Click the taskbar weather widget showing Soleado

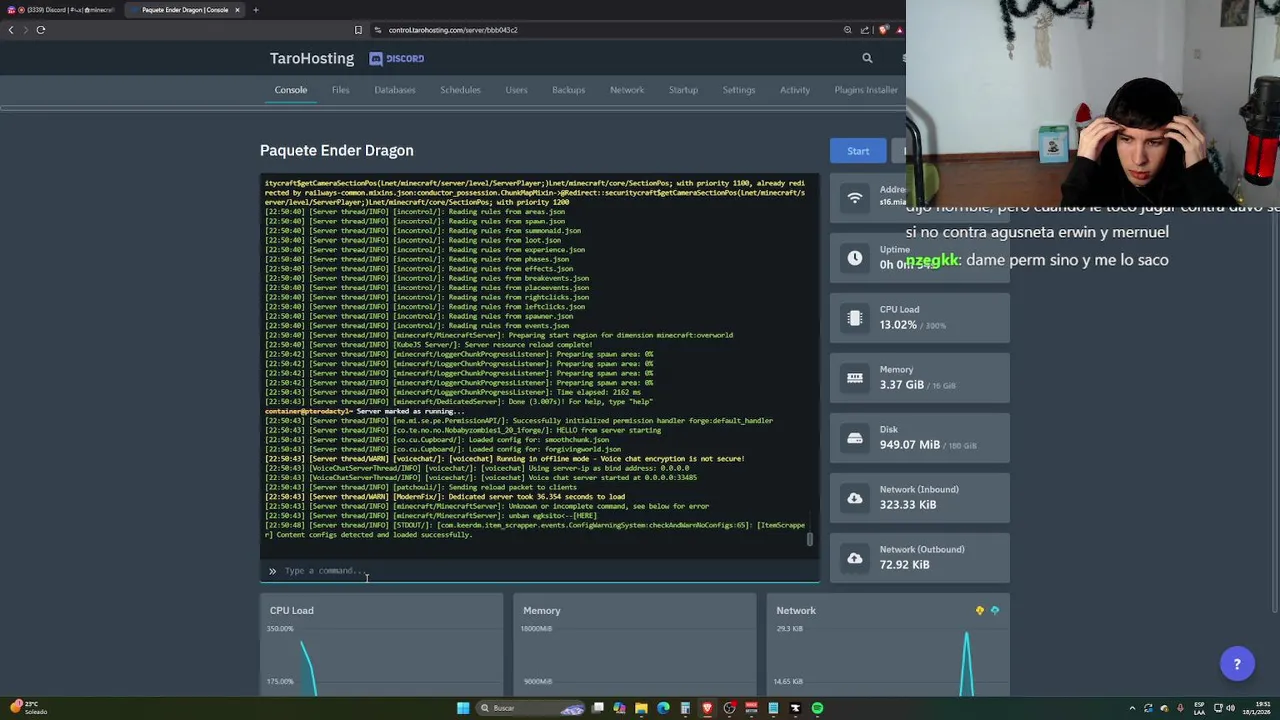[x=30, y=708]
